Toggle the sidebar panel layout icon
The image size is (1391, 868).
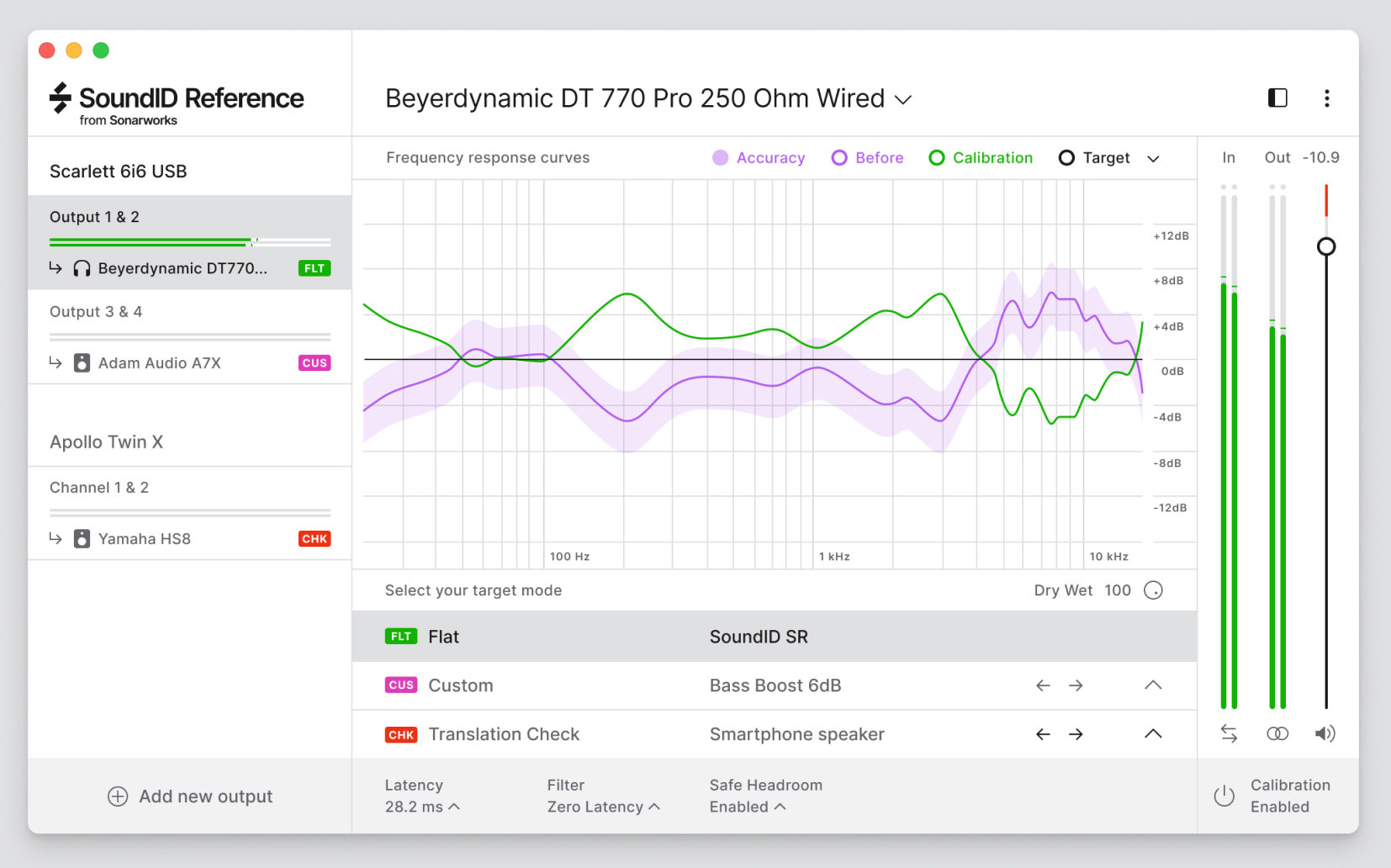(1277, 98)
